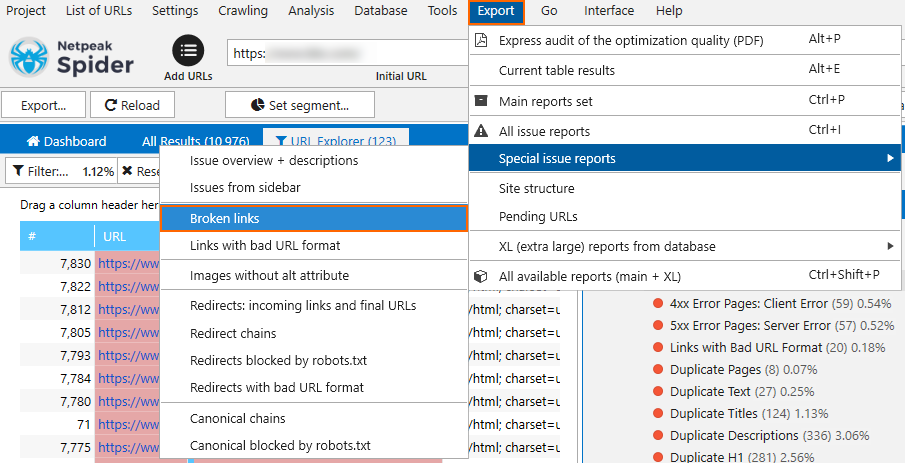Screen dimensions: 905x463
Task: Click the # column header
Action: (57, 237)
